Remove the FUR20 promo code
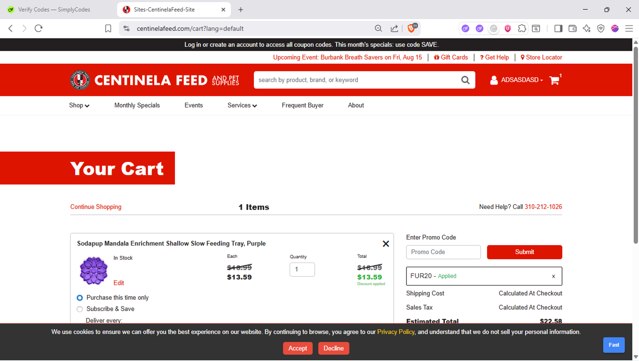The image size is (639, 361). pyautogui.click(x=553, y=276)
